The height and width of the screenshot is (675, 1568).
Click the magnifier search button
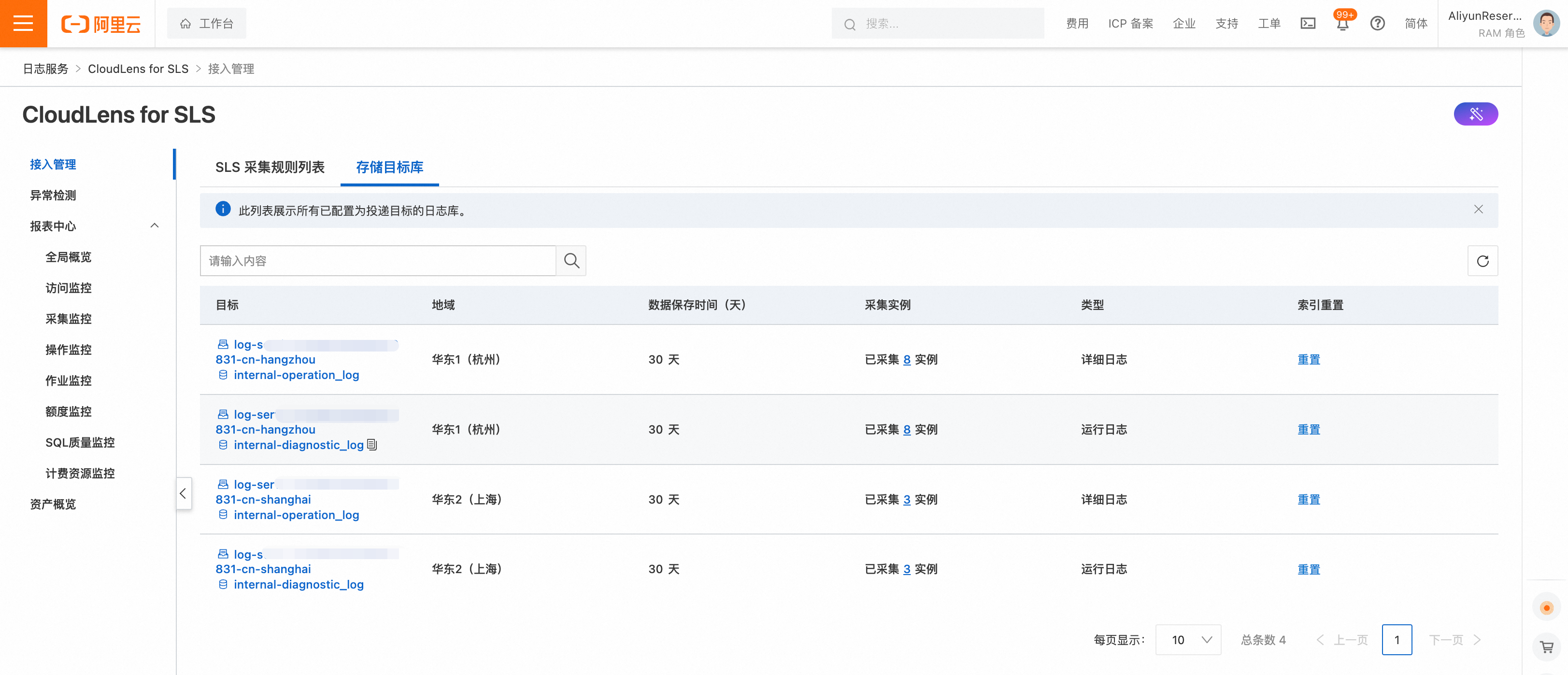571,261
